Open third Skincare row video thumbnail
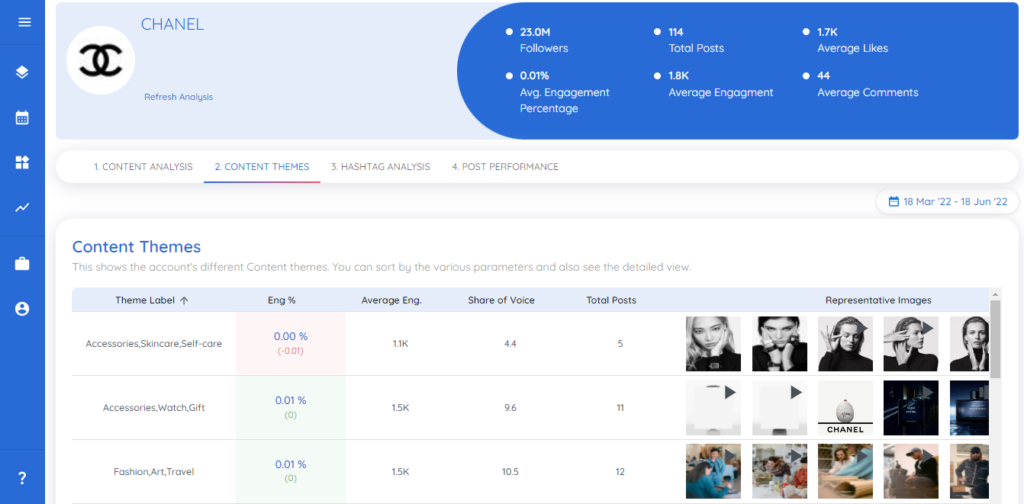The height and width of the screenshot is (504, 1024). (x=845, y=344)
